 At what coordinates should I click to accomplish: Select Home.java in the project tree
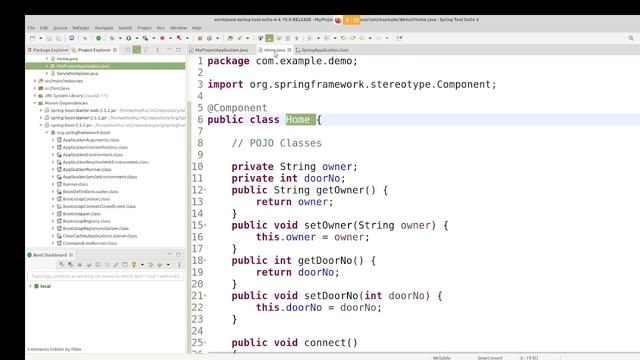click(x=67, y=59)
